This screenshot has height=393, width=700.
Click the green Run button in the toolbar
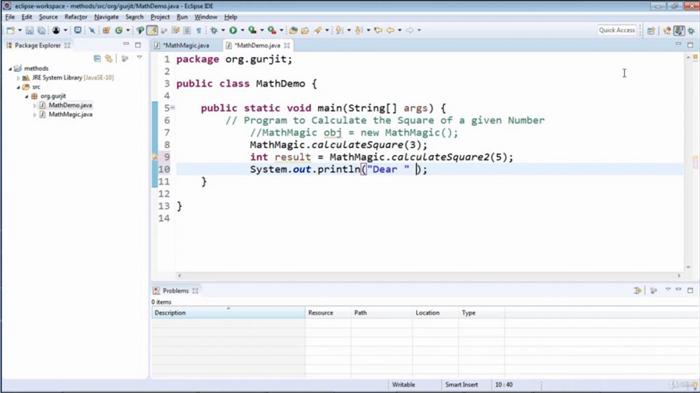[233, 30]
